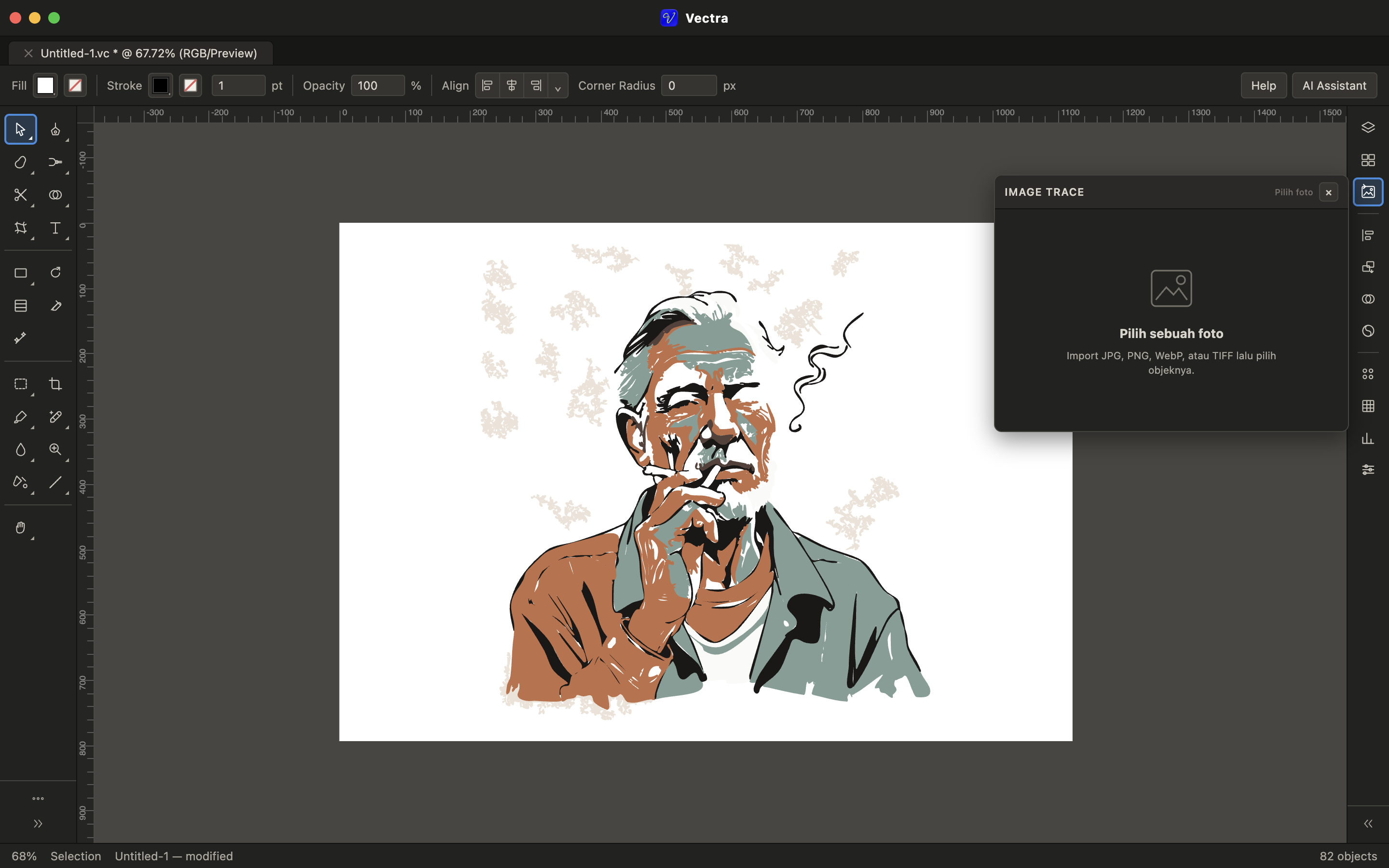Open the black Stroke color swatch

click(161, 85)
